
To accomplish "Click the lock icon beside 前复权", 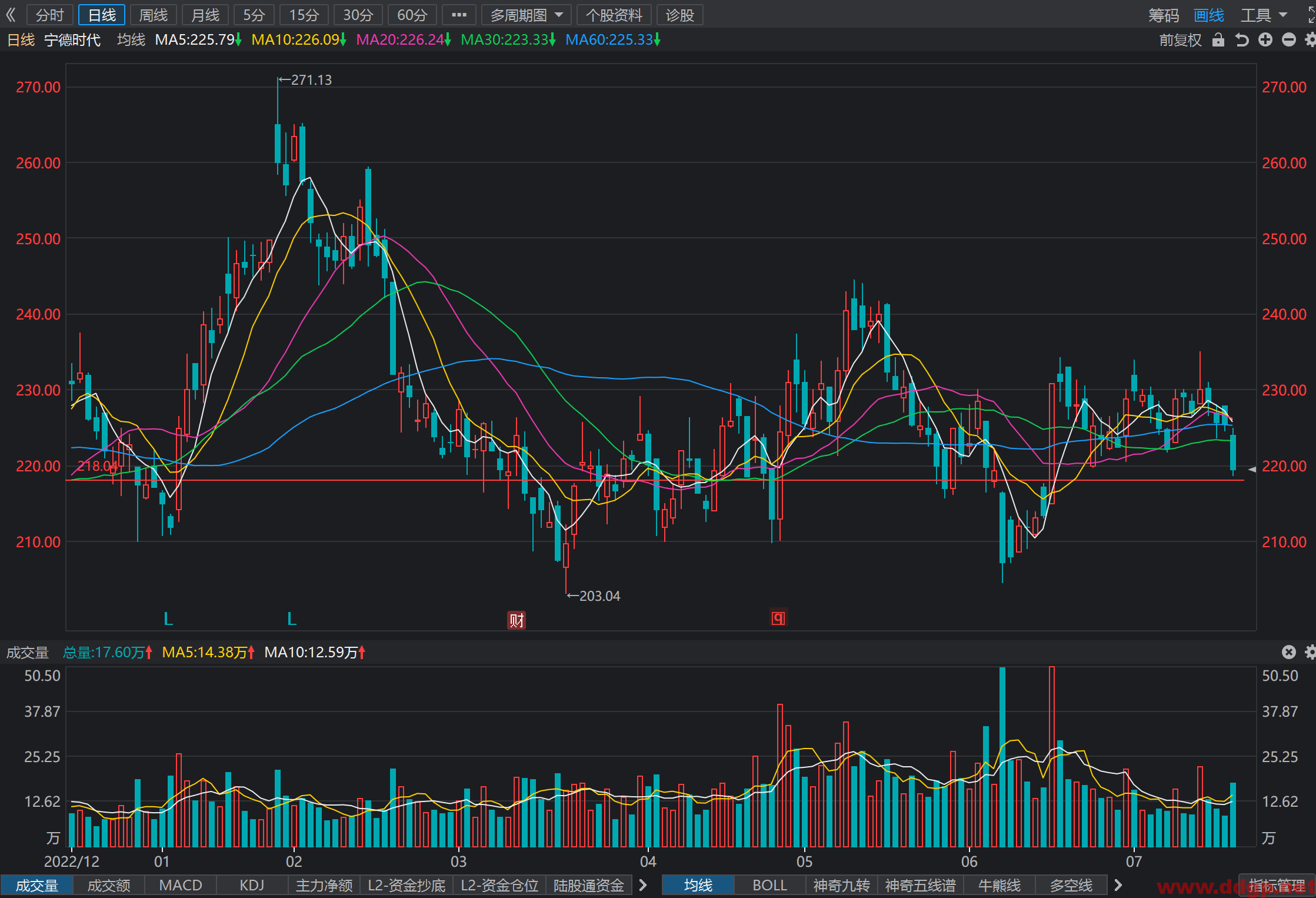I will [x=1218, y=40].
